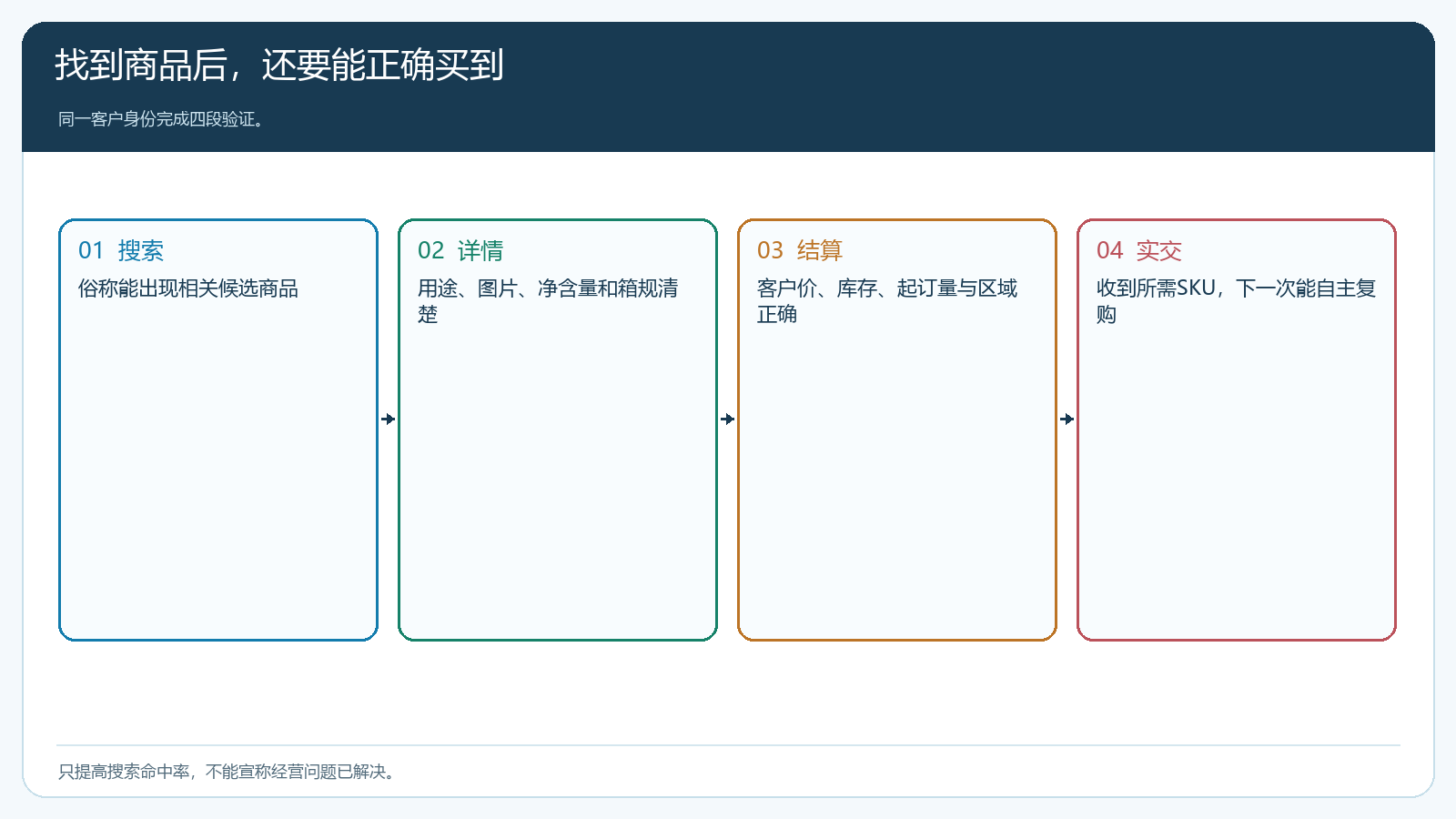Select subtitle 同一客户身份完成四段验证。

tap(164, 119)
